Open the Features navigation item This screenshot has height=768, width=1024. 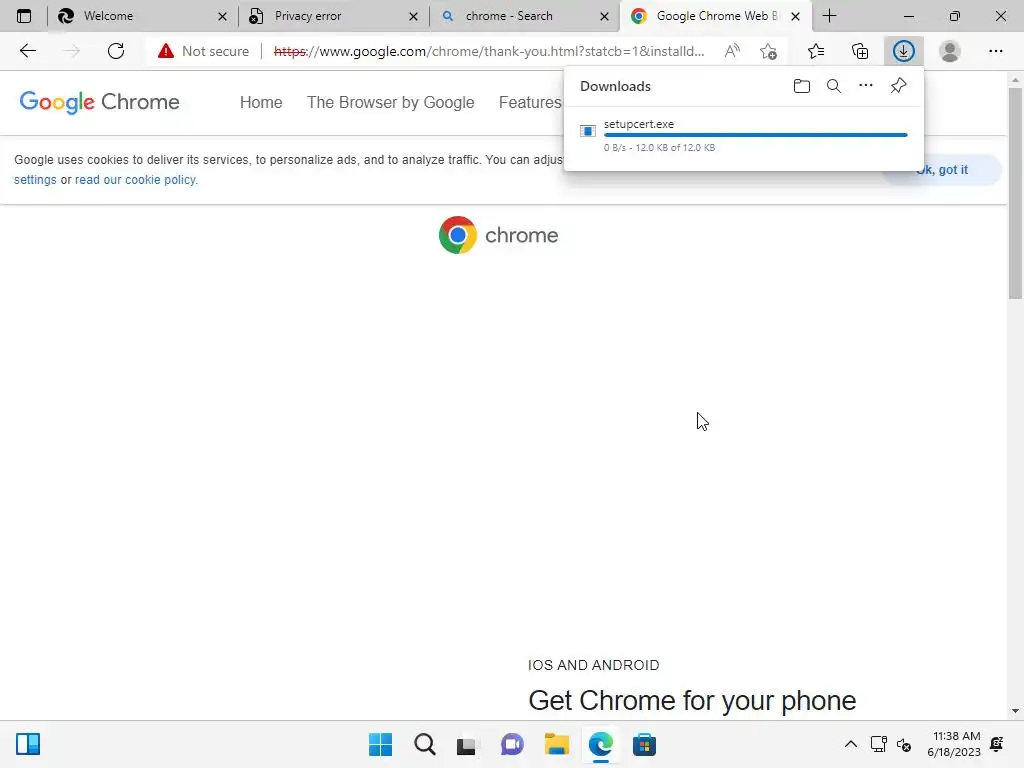[530, 103]
